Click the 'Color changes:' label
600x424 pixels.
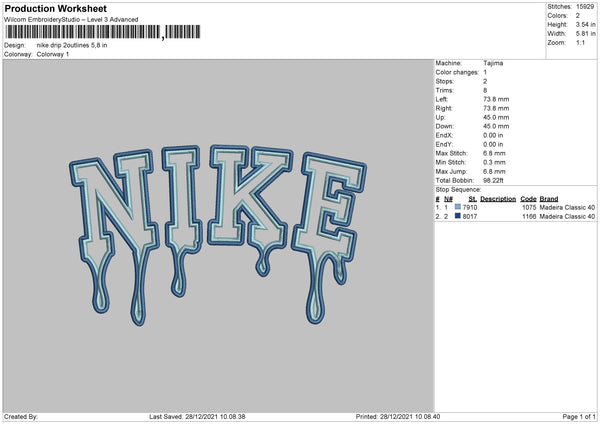pyautogui.click(x=457, y=72)
